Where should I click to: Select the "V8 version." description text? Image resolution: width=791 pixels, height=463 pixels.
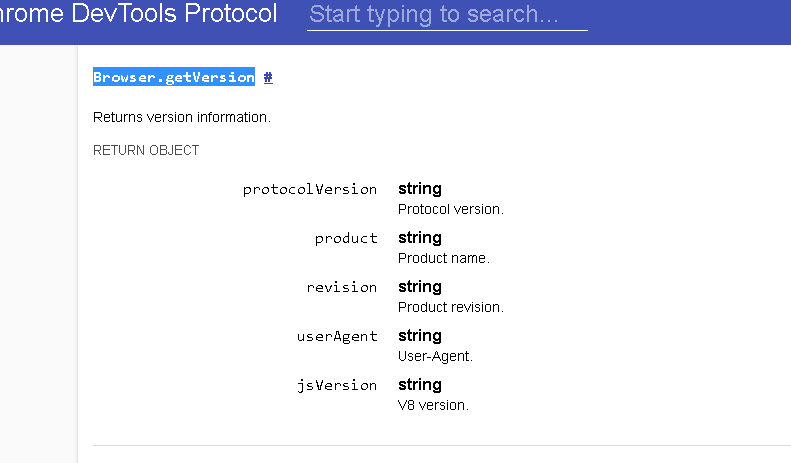tap(433, 405)
